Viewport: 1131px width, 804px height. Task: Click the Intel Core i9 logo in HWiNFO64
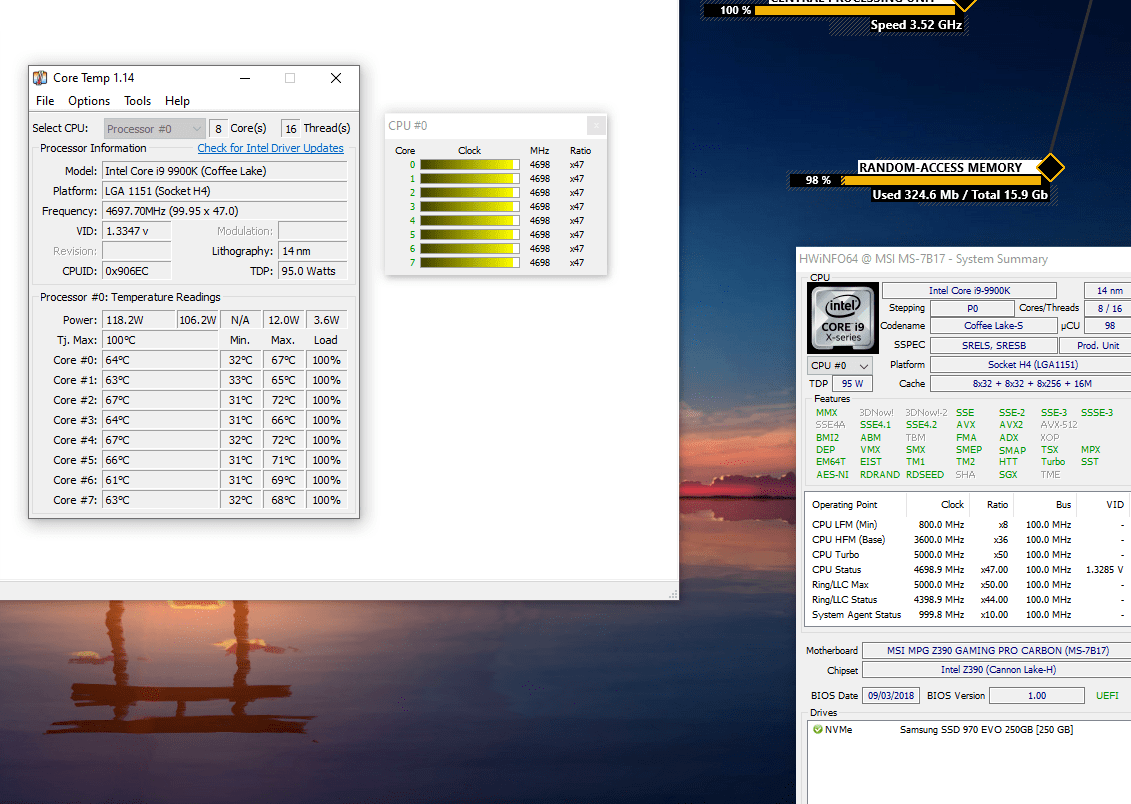(x=842, y=318)
